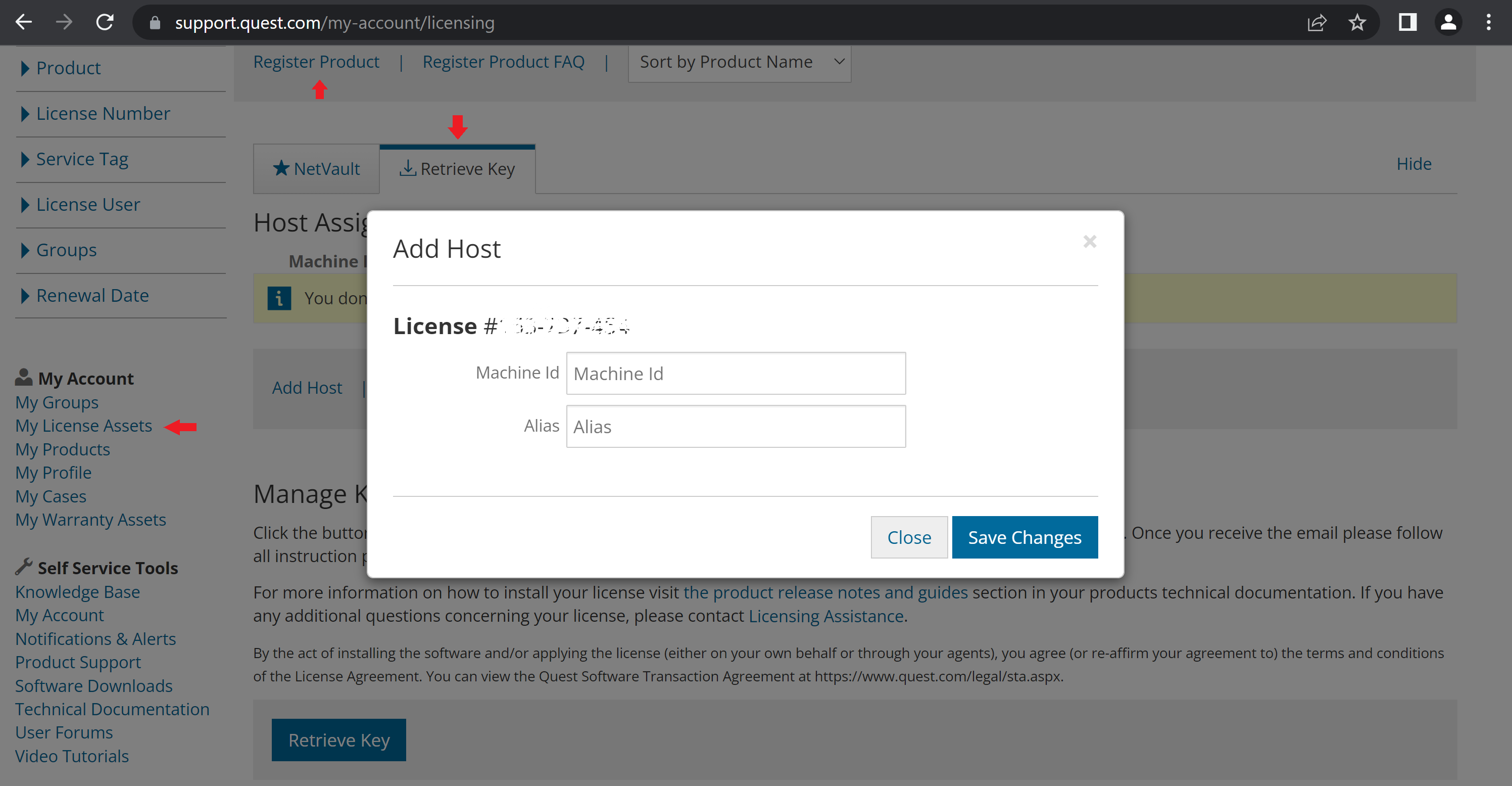This screenshot has width=1512, height=786.
Task: Expand the Product filter section
Action: tap(68, 68)
